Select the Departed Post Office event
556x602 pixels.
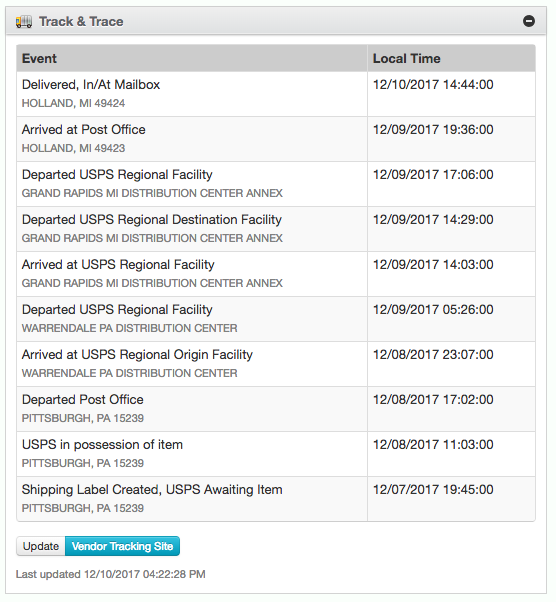click(276, 409)
